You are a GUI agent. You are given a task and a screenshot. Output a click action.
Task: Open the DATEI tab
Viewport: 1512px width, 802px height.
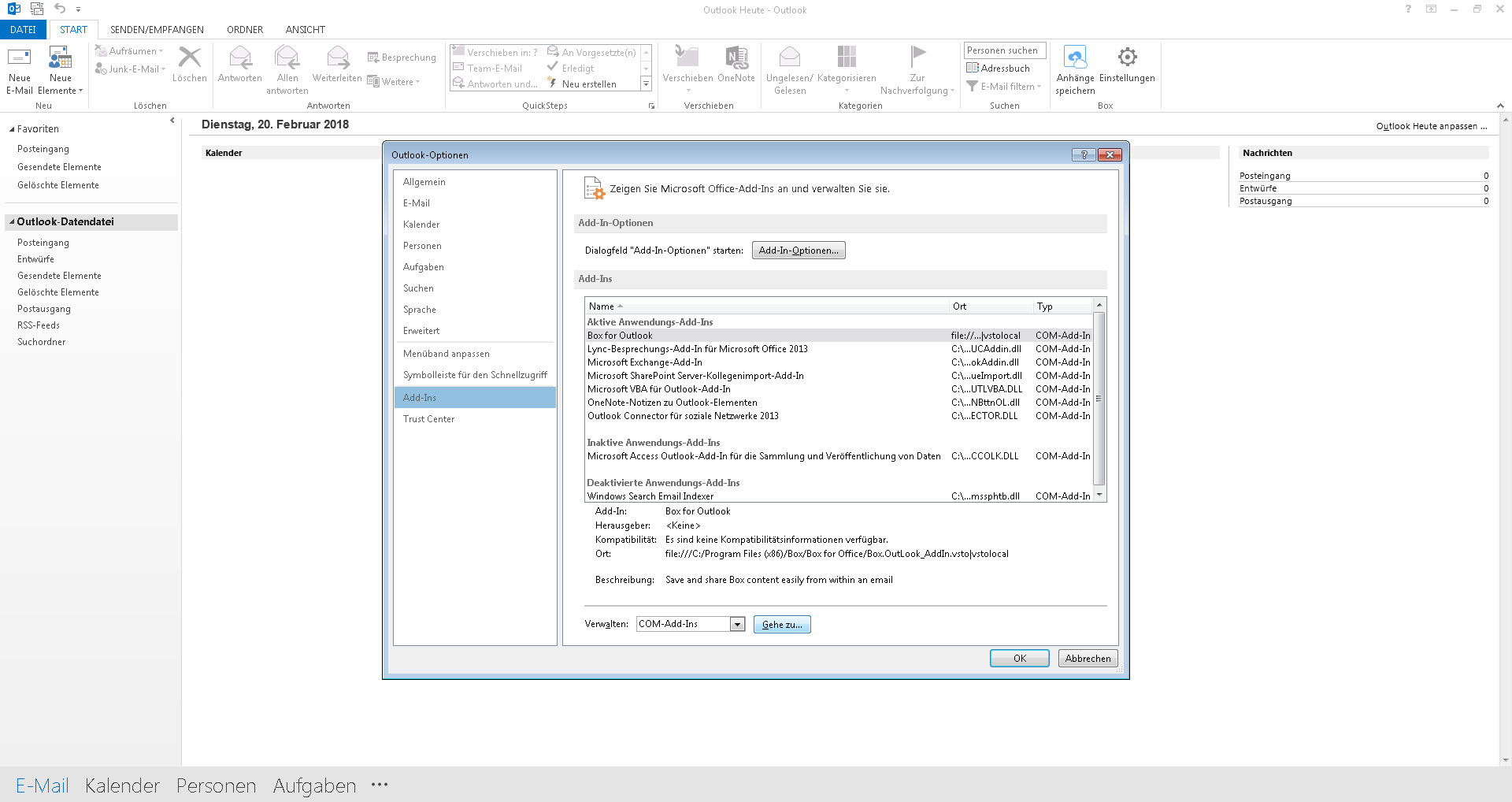click(23, 30)
